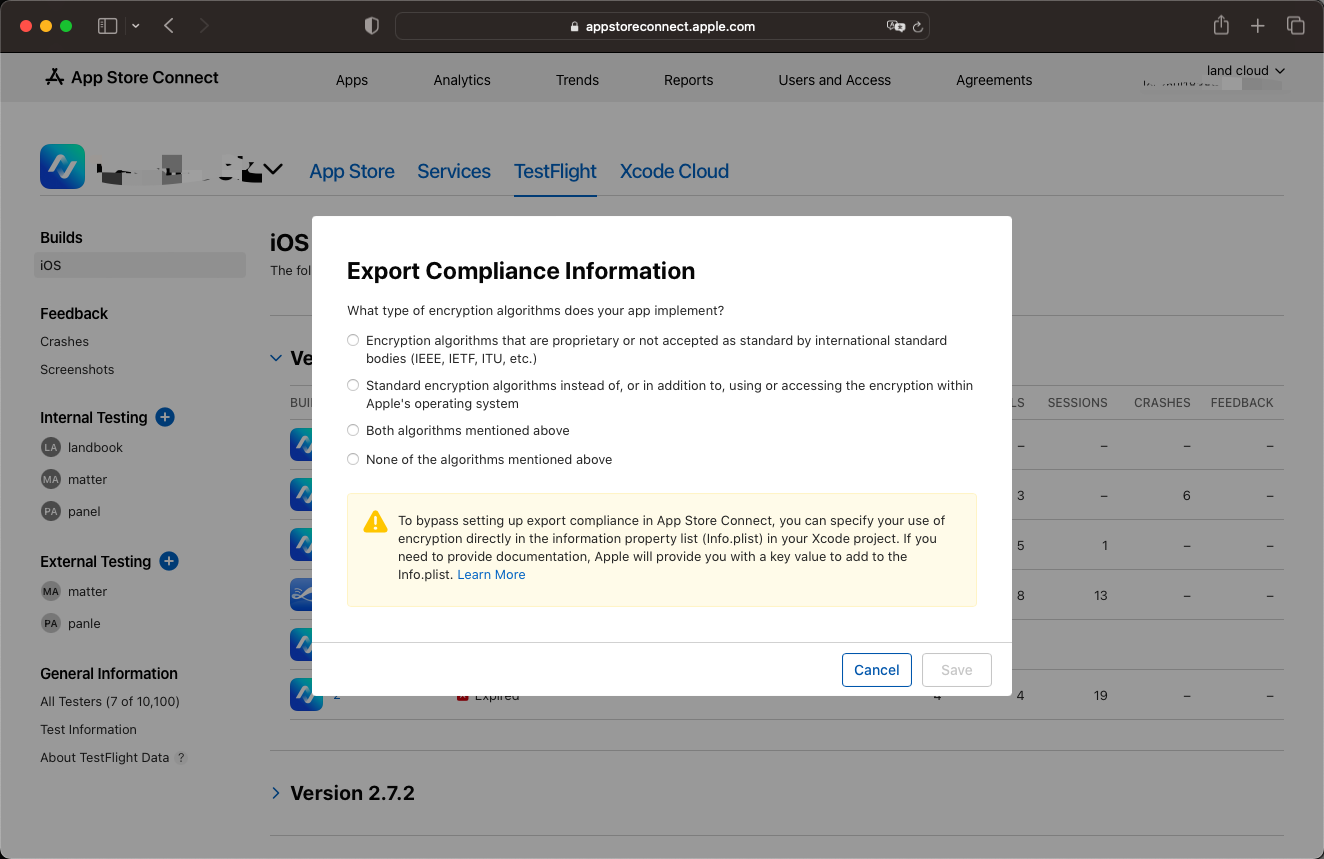The image size is (1324, 859).
Task: Open Screenshots under Feedback
Action: (77, 369)
